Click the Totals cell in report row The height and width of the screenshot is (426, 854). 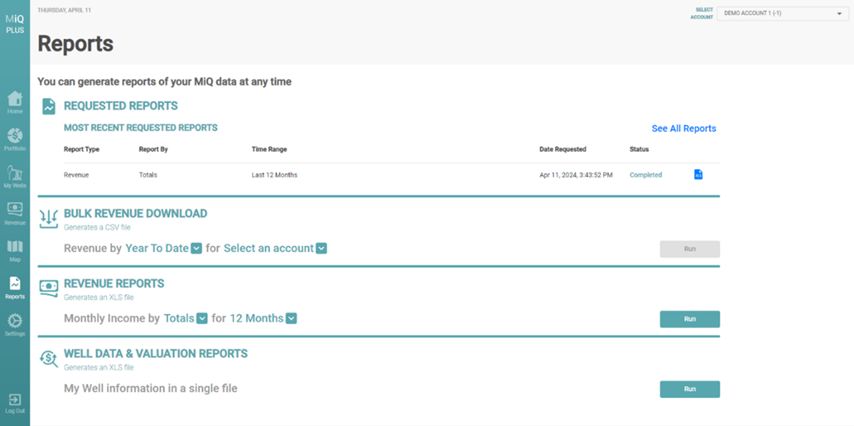click(148, 175)
